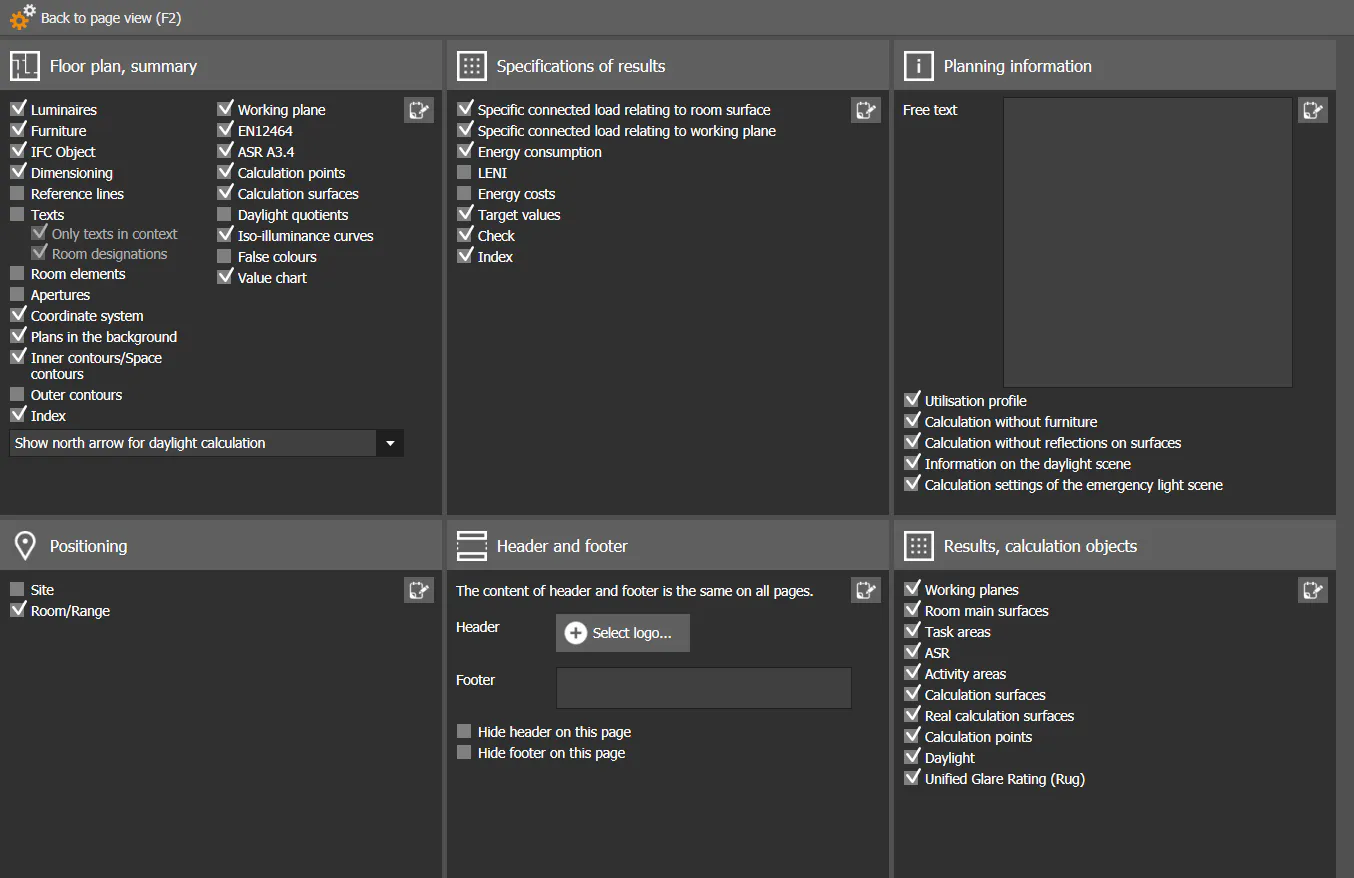Click edit icon in Results, calculation objects panel

click(x=1312, y=590)
